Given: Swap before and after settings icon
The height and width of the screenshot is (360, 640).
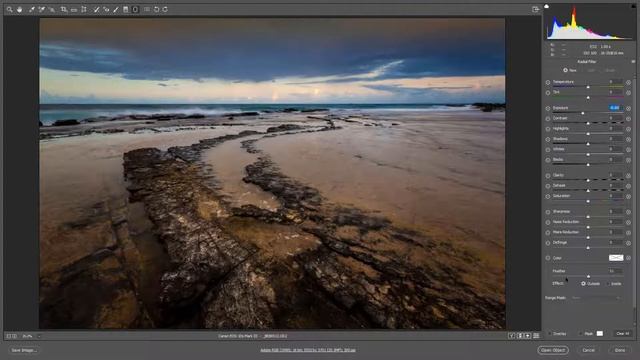Looking at the screenshot, I should click(x=520, y=336).
